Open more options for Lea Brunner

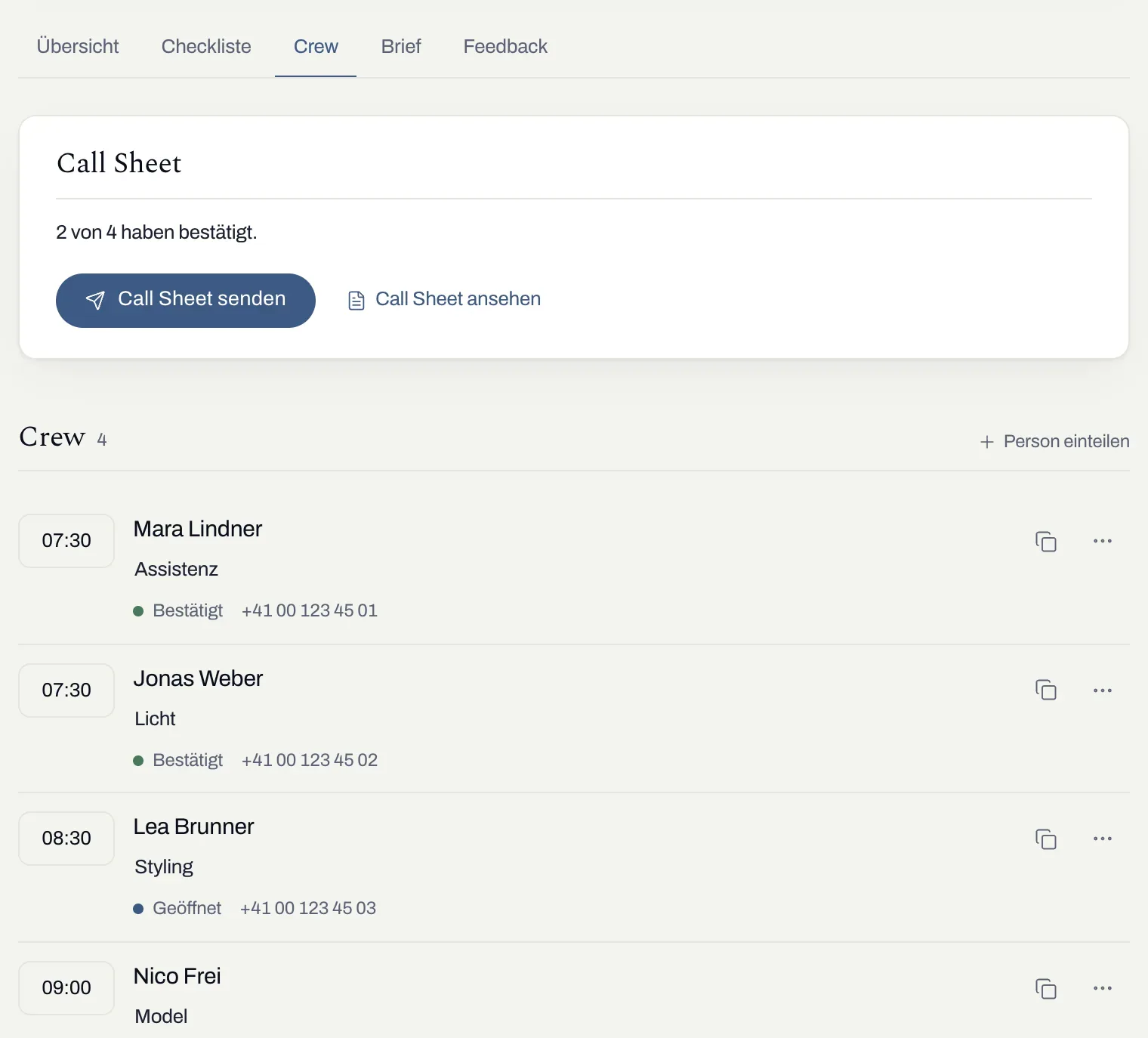1103,839
